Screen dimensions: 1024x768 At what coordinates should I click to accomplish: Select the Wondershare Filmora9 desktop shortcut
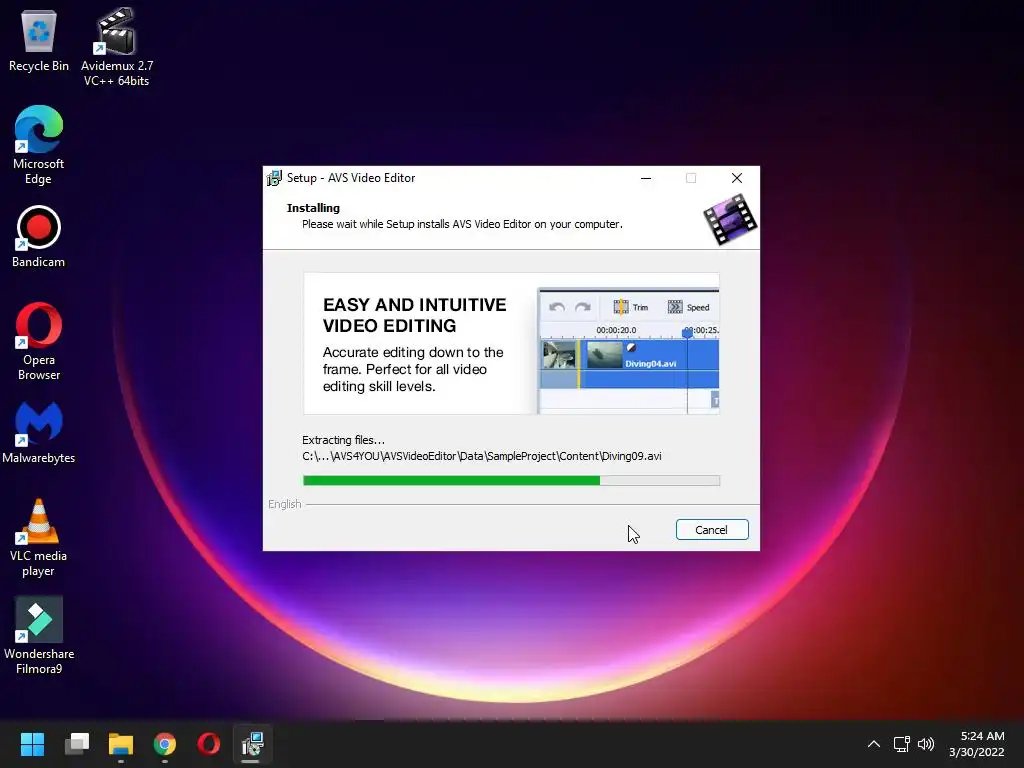click(x=39, y=635)
